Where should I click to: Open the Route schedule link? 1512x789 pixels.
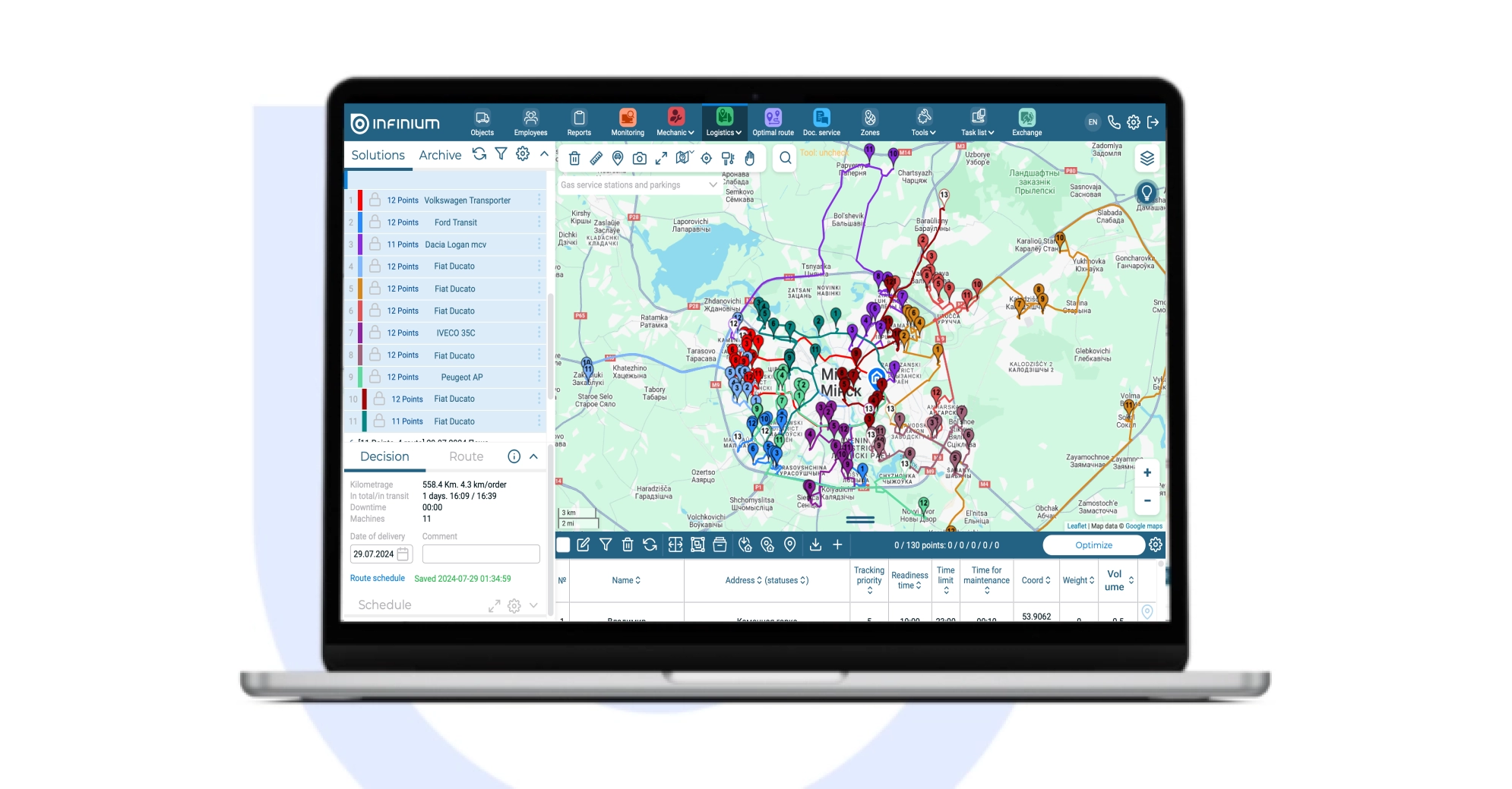click(377, 579)
